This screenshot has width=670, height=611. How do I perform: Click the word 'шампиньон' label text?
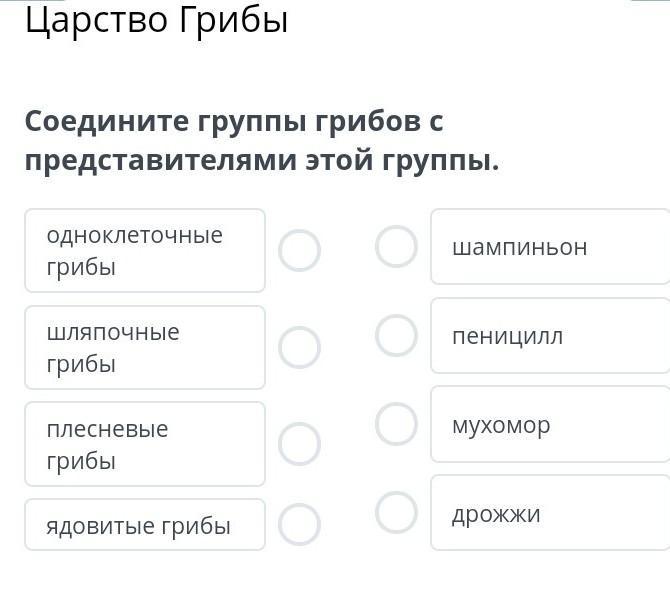pos(519,247)
